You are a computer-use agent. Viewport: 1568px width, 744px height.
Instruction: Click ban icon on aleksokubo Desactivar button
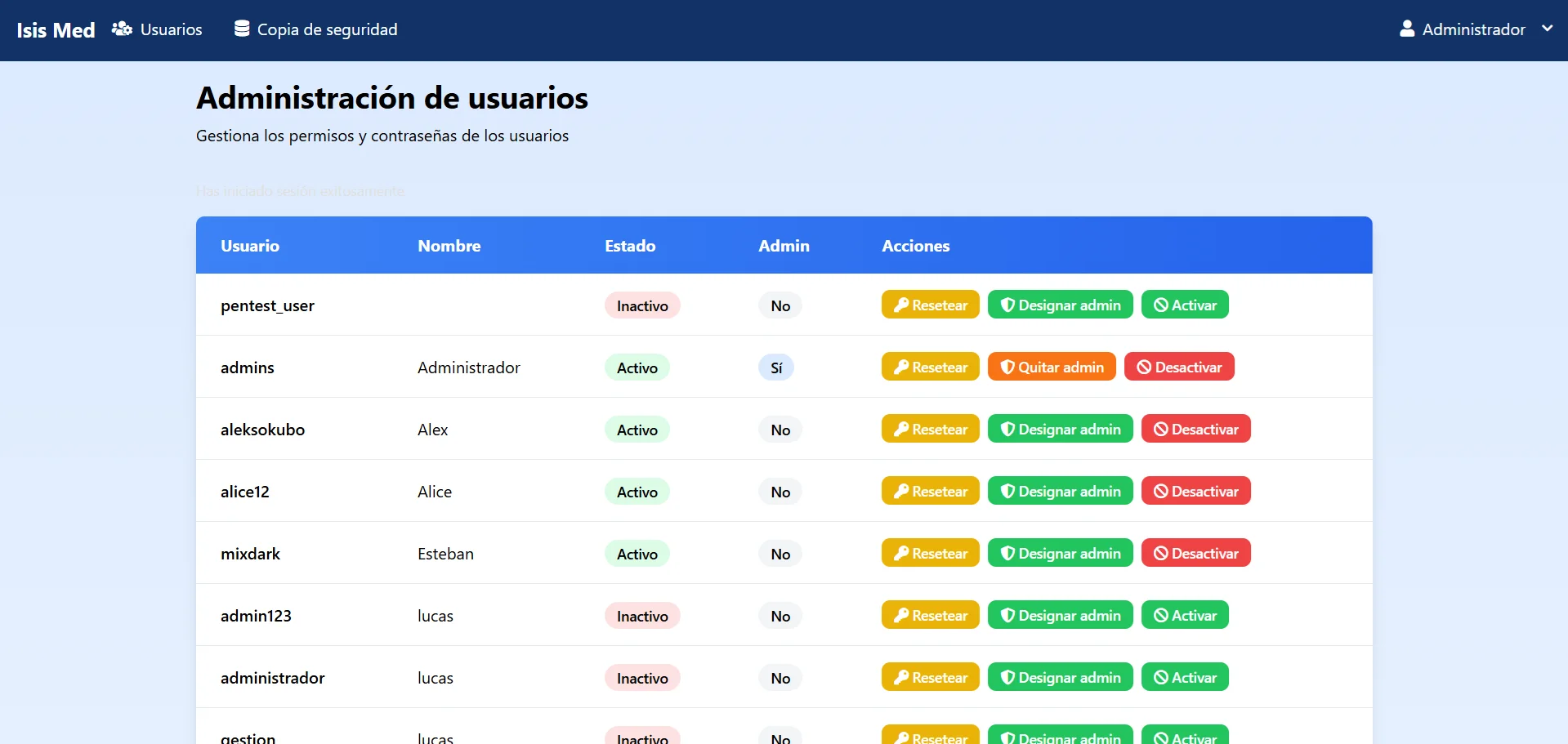point(1160,429)
